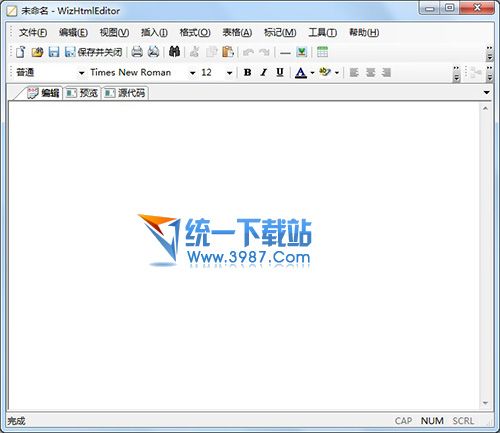Insert a horizontal line via toolbar
Screen dimensions: 500x433
pos(285,53)
